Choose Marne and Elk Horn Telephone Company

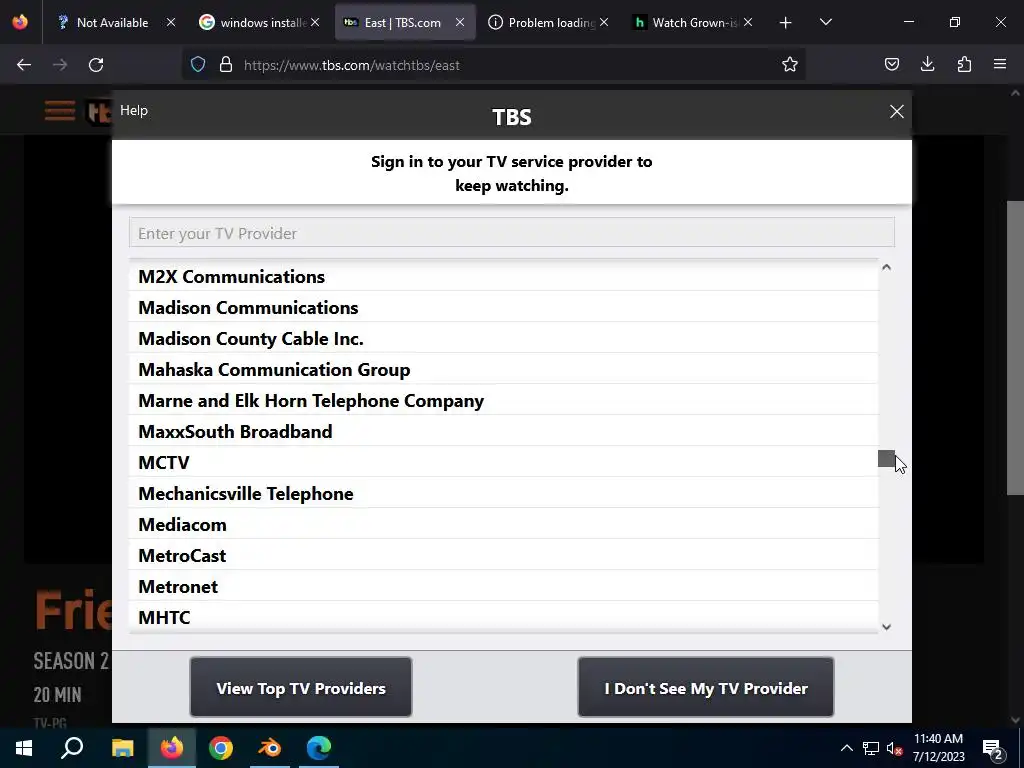[503, 400]
